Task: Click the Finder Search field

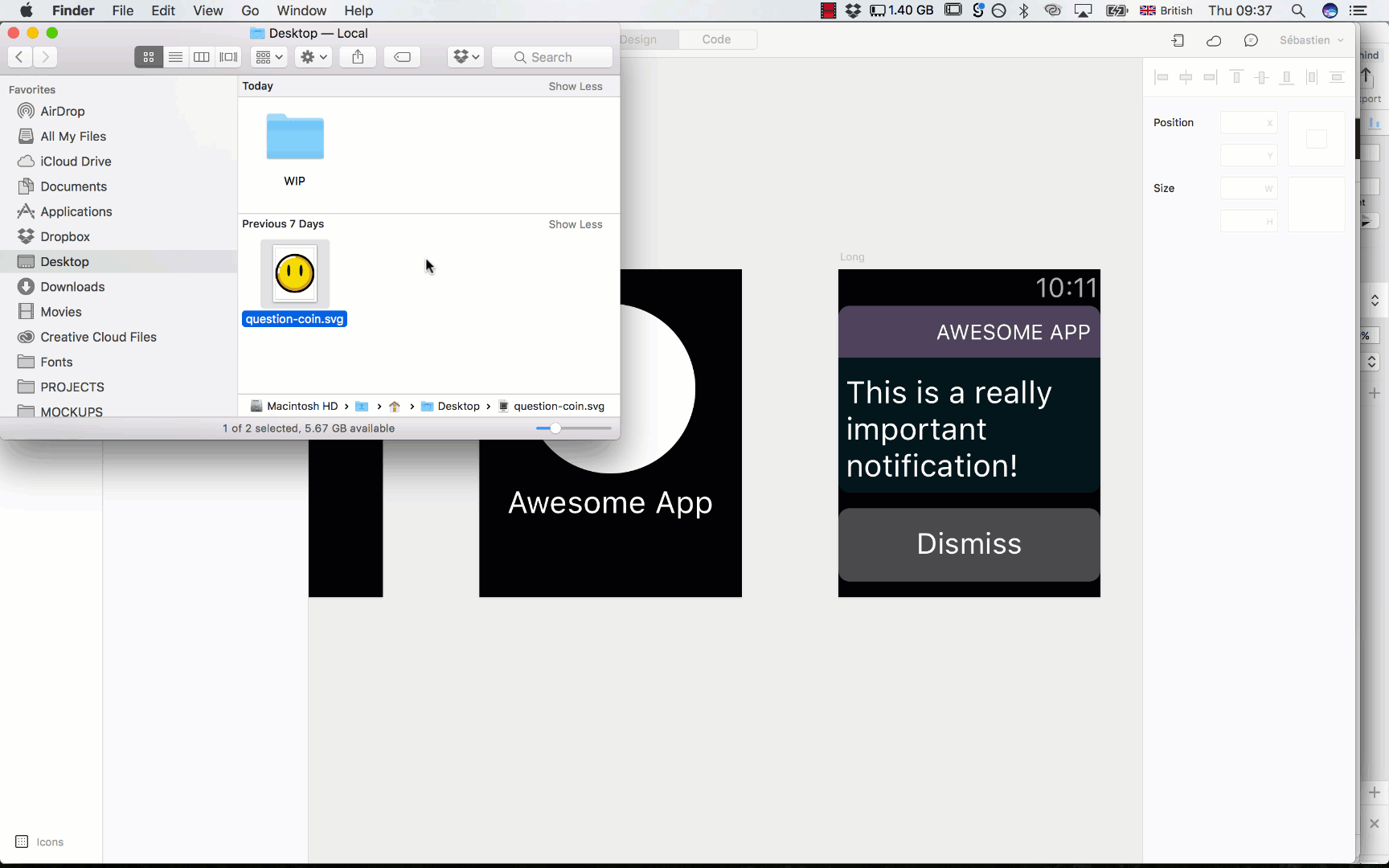Action: click(552, 57)
